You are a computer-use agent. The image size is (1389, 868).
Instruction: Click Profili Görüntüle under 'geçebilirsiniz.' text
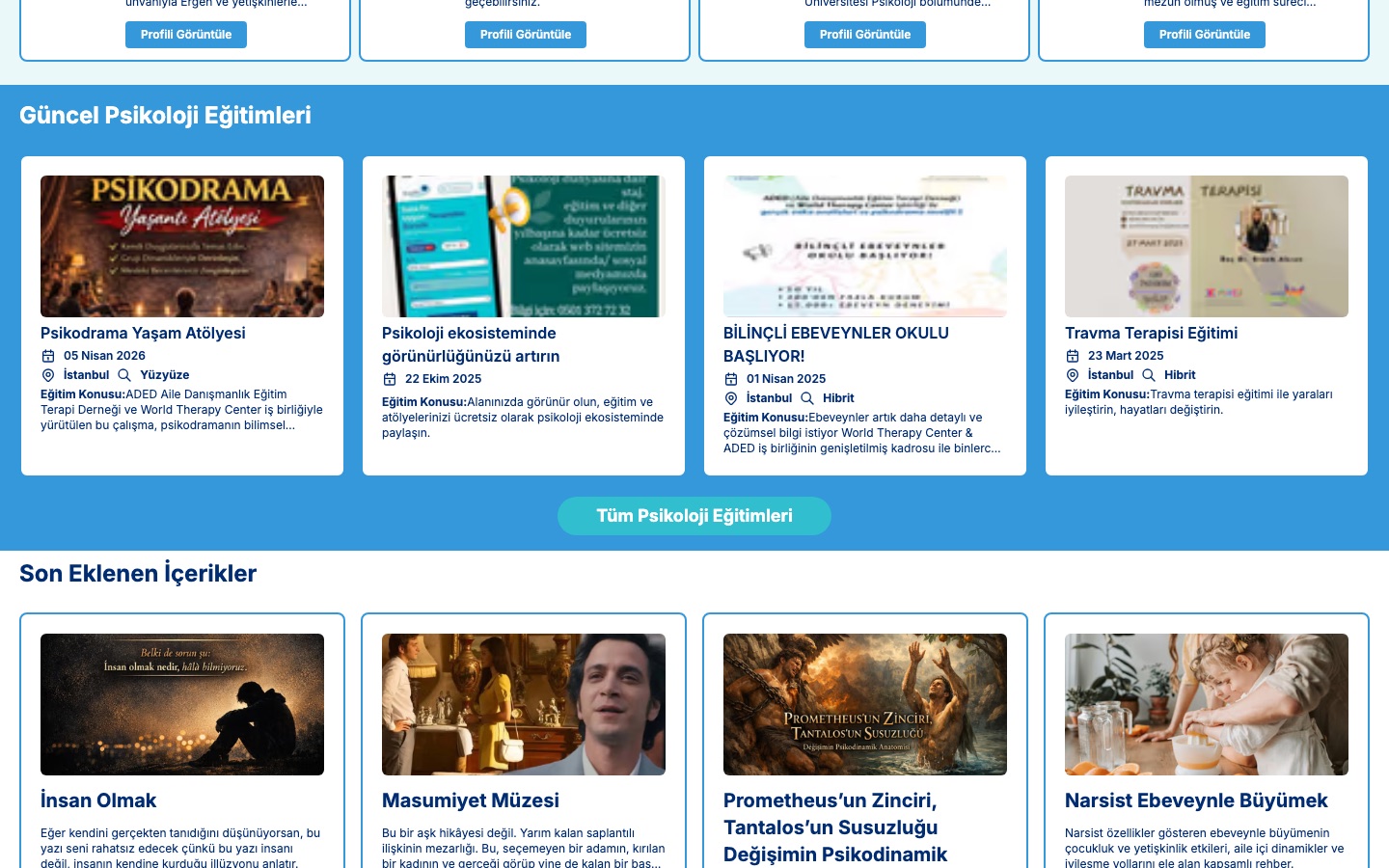(526, 35)
